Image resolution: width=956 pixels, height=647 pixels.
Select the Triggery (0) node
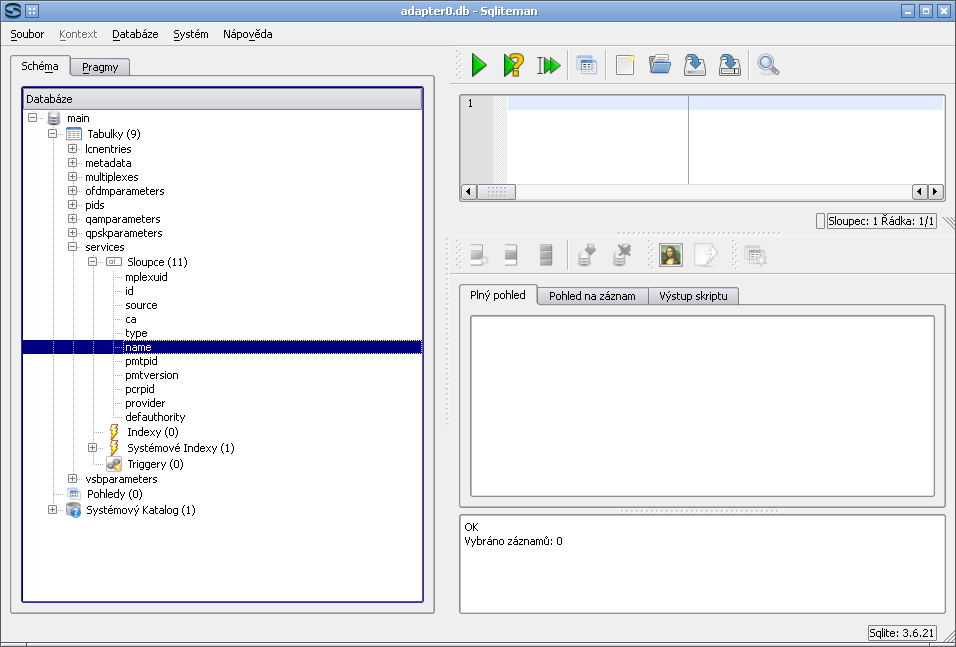[155, 464]
